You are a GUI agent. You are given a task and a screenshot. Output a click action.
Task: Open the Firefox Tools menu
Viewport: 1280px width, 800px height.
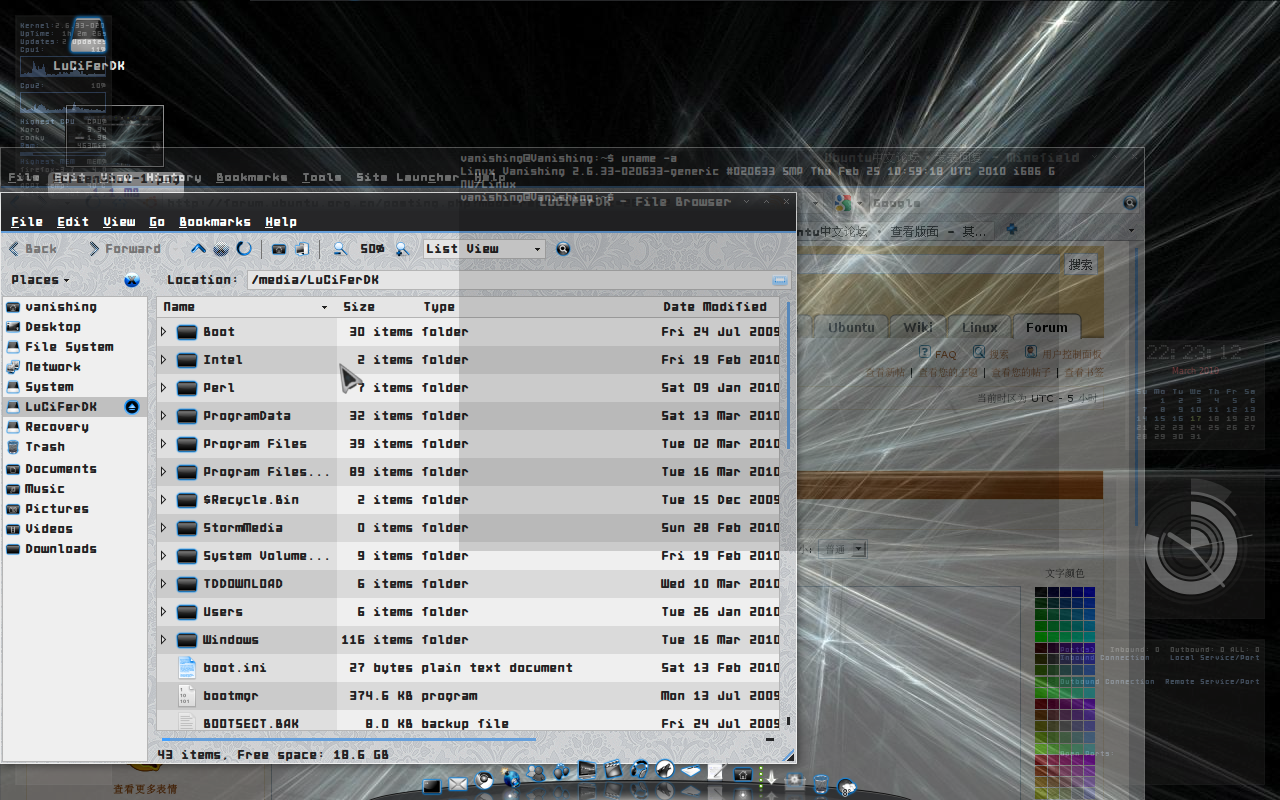click(322, 177)
